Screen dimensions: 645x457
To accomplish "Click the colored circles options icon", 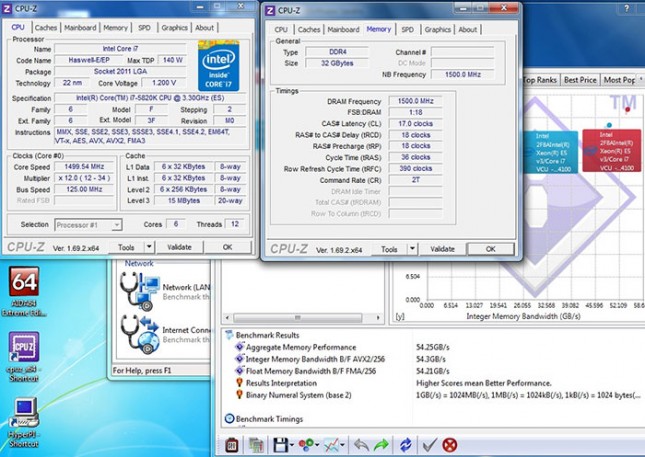I will (x=306, y=445).
